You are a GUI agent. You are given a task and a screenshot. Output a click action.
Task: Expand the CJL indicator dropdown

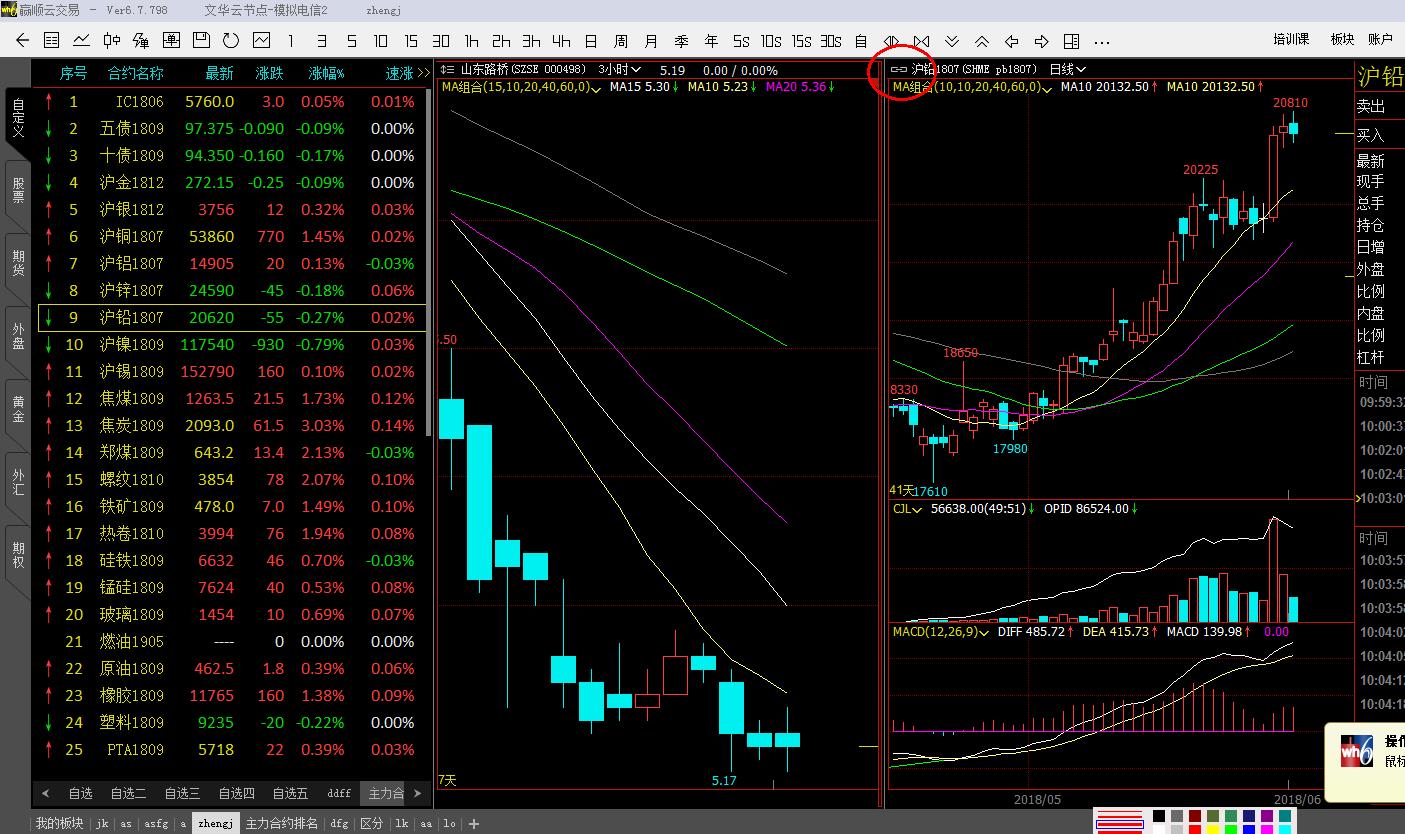click(x=909, y=509)
